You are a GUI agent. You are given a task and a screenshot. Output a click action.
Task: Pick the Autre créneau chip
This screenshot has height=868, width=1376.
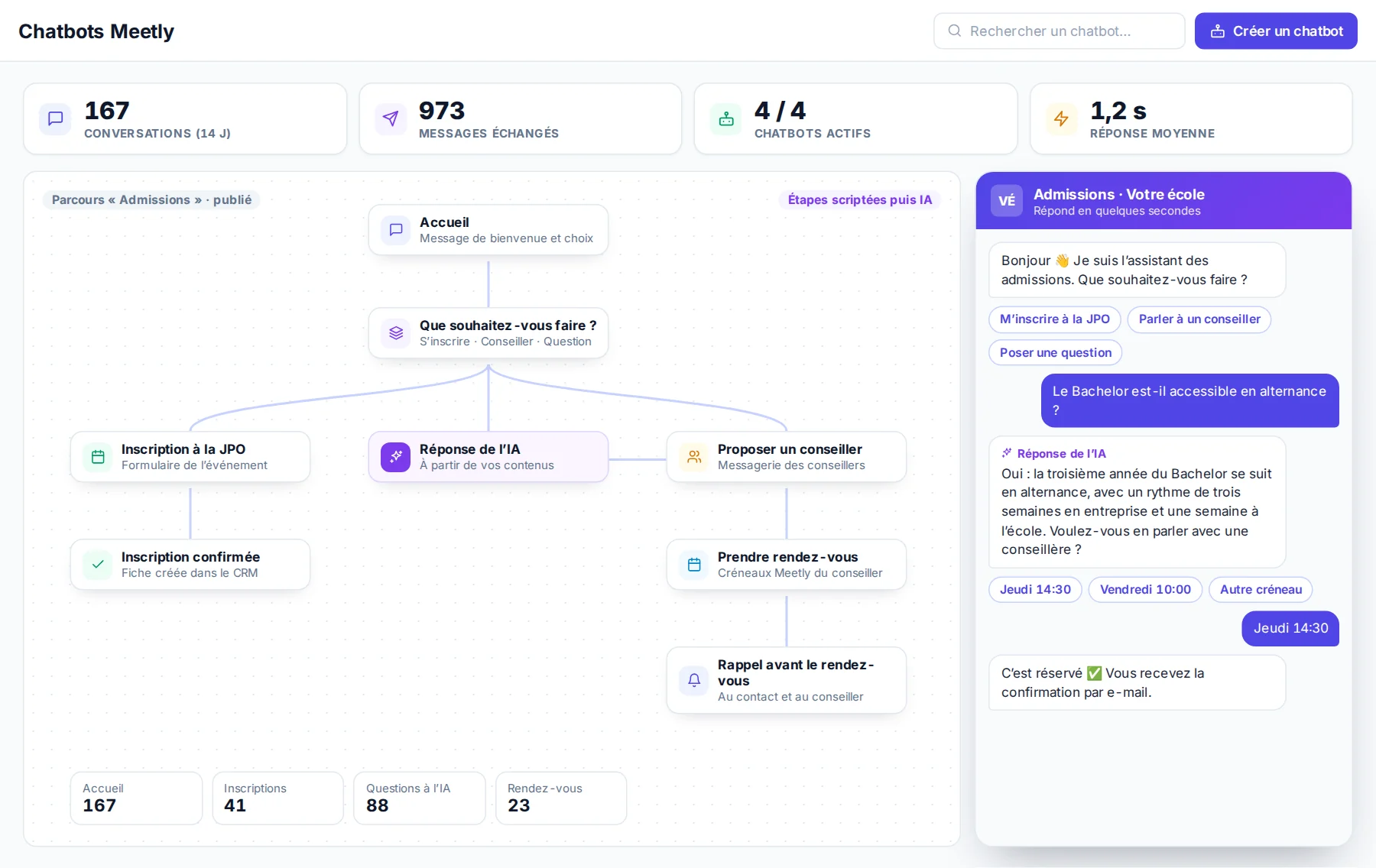(1261, 590)
